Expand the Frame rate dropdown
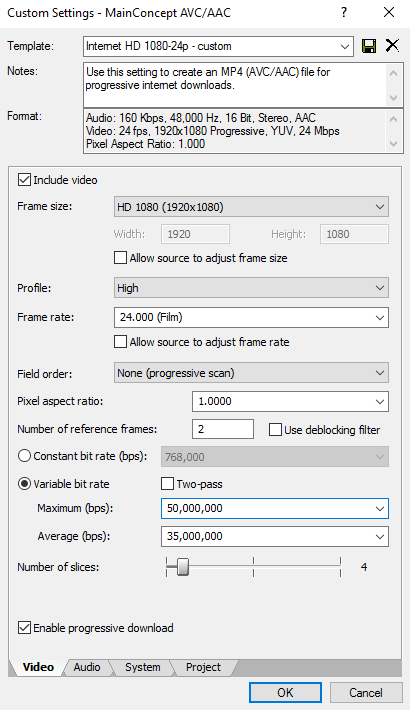 pyautogui.click(x=251, y=317)
